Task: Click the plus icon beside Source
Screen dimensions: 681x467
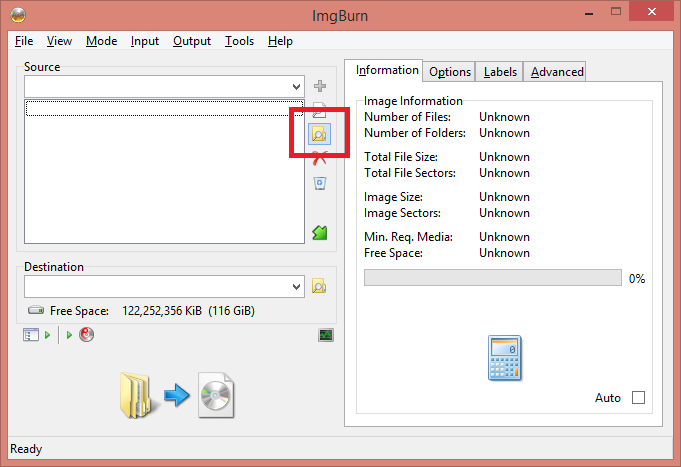Action: 320,86
